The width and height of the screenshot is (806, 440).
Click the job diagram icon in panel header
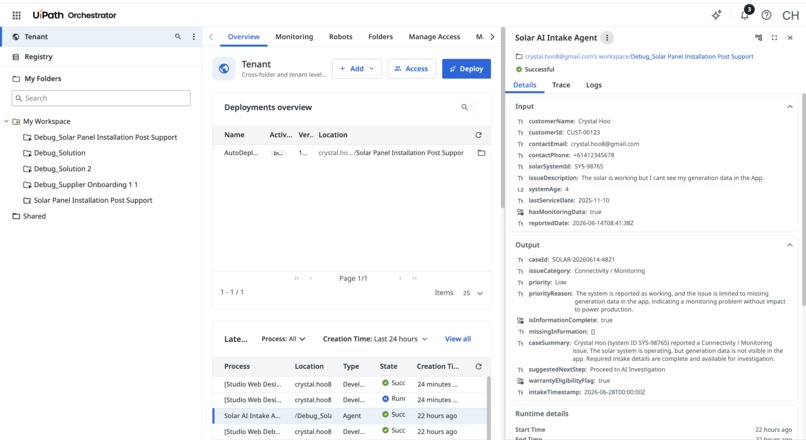[x=758, y=38]
